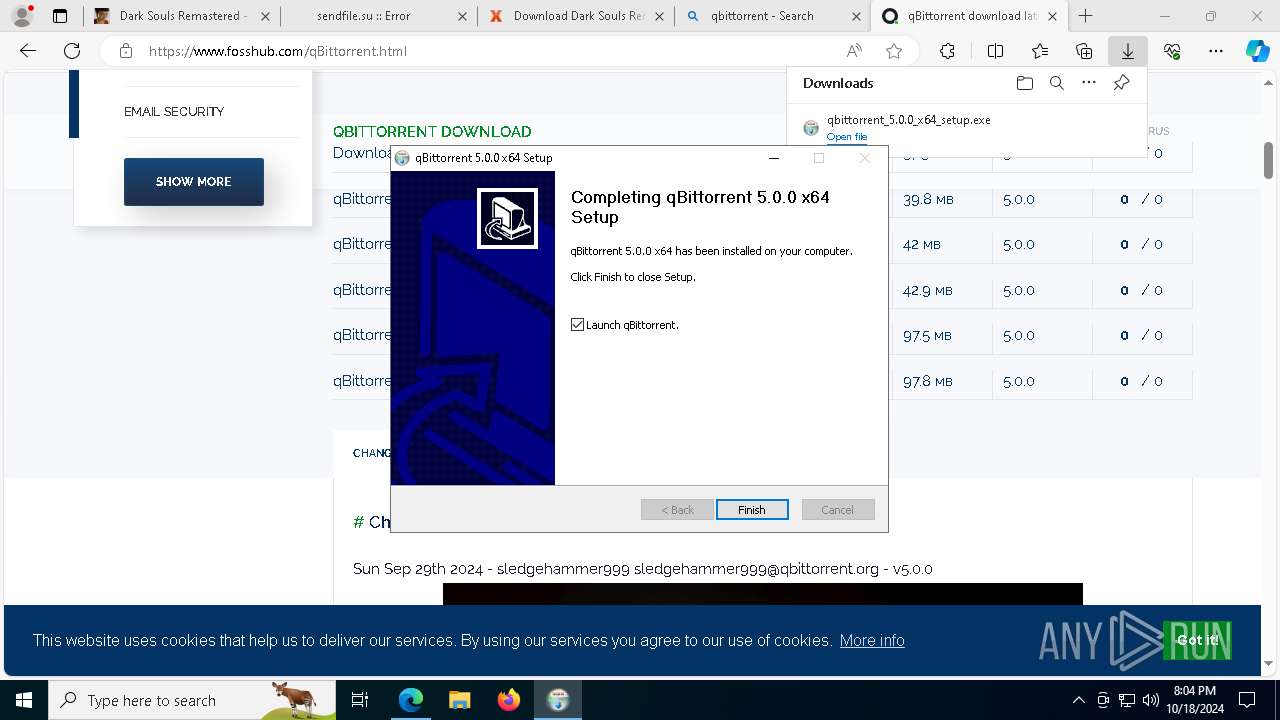Click the SHOW MORE button
Image resolution: width=1280 pixels, height=720 pixels.
coord(194,182)
